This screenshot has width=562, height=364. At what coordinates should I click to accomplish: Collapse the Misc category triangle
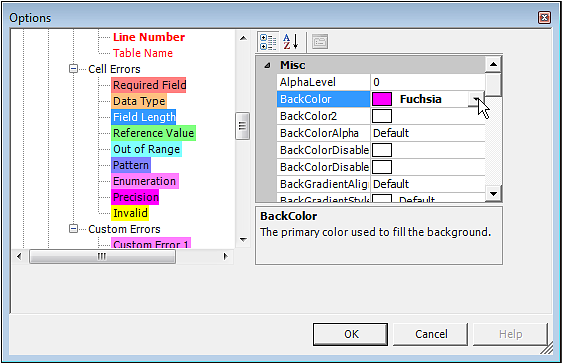click(x=267, y=65)
